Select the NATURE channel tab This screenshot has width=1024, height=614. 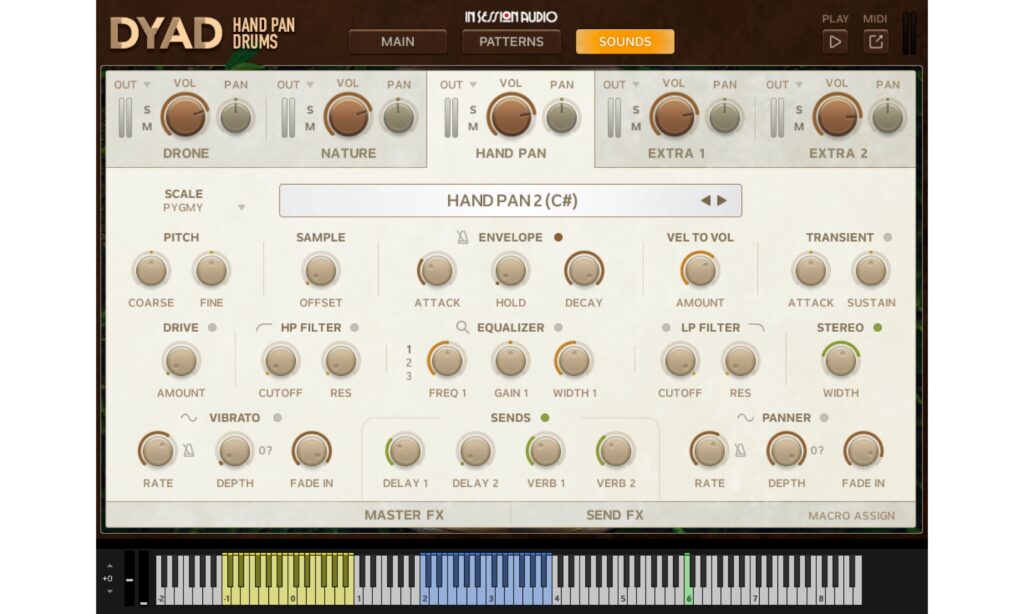pos(348,154)
